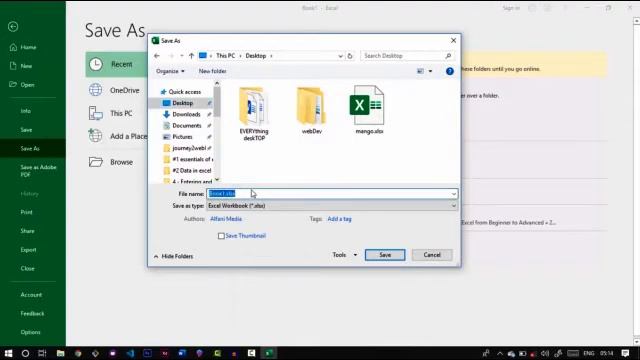Open Task View on the taskbar
The width and height of the screenshot is (640, 360).
42,353
